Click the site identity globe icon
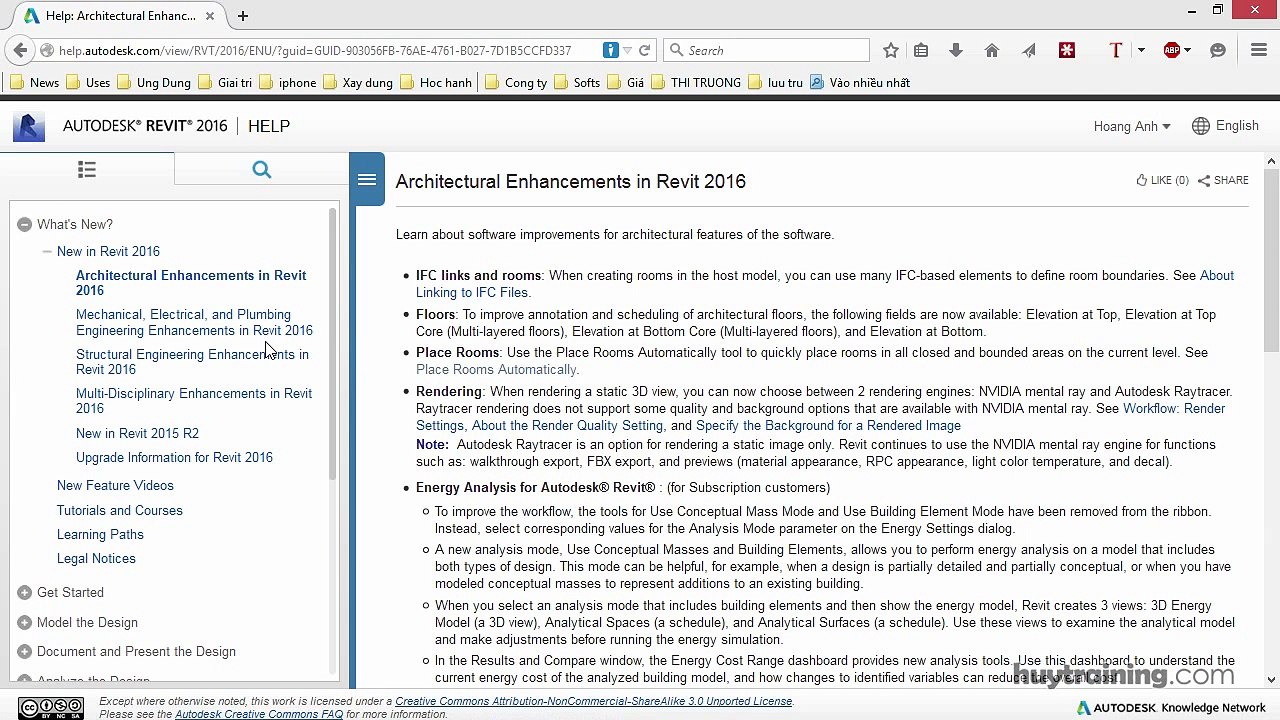1280x720 pixels. (x=46, y=50)
